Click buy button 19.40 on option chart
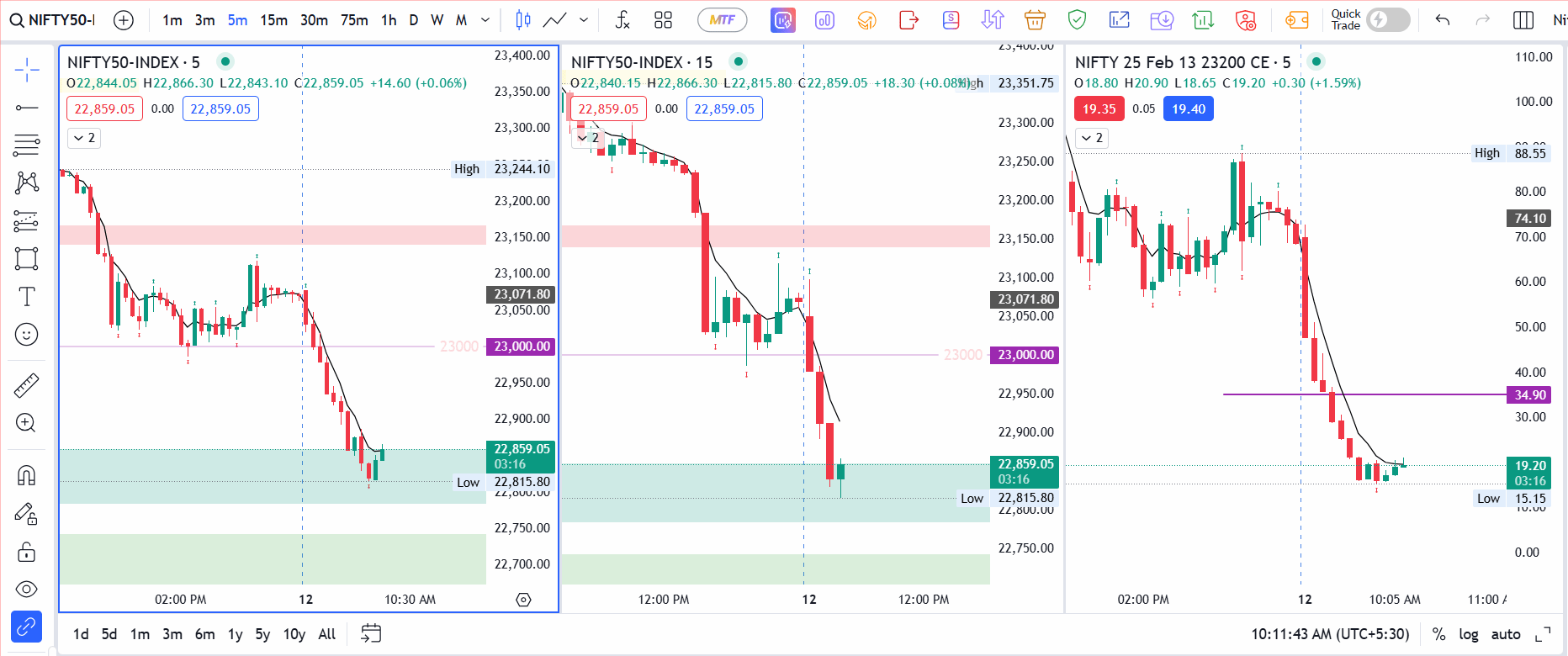Viewport: 1568px width, 656px height. tap(1188, 108)
